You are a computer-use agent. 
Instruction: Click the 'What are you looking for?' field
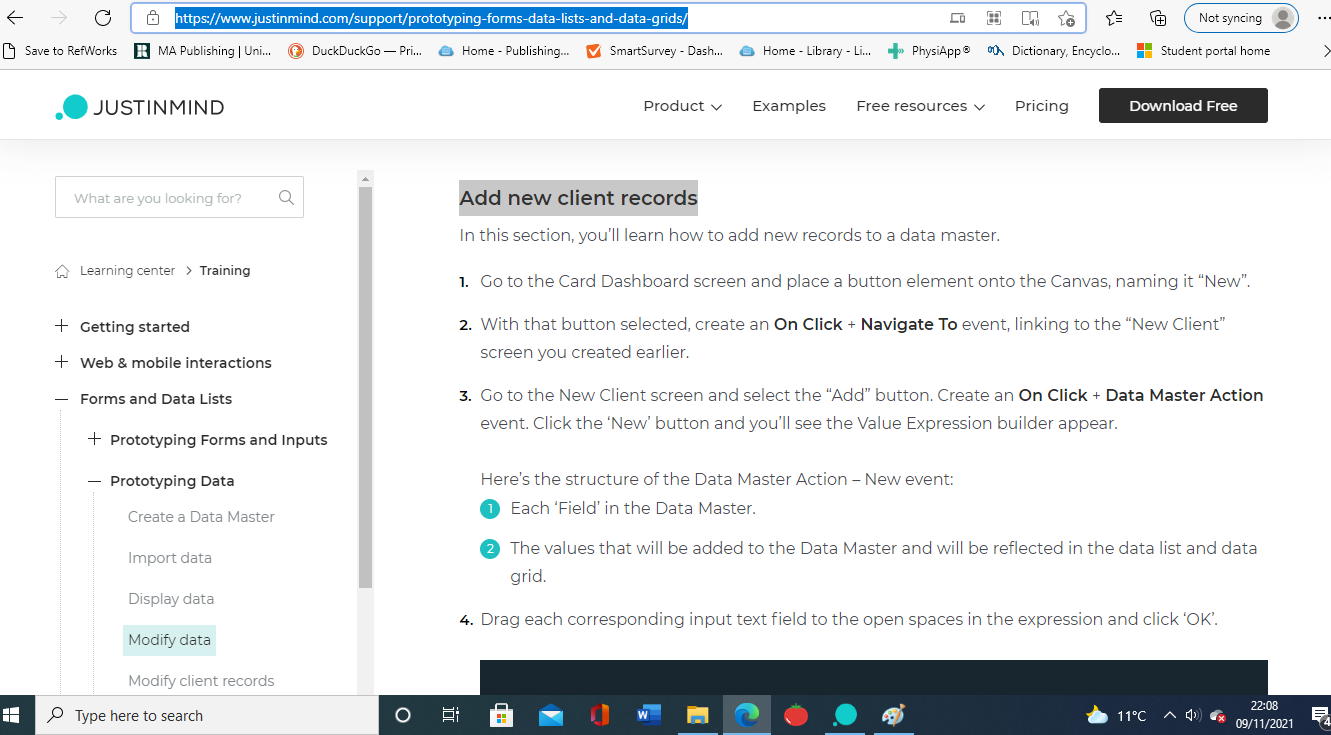pyautogui.click(x=165, y=198)
